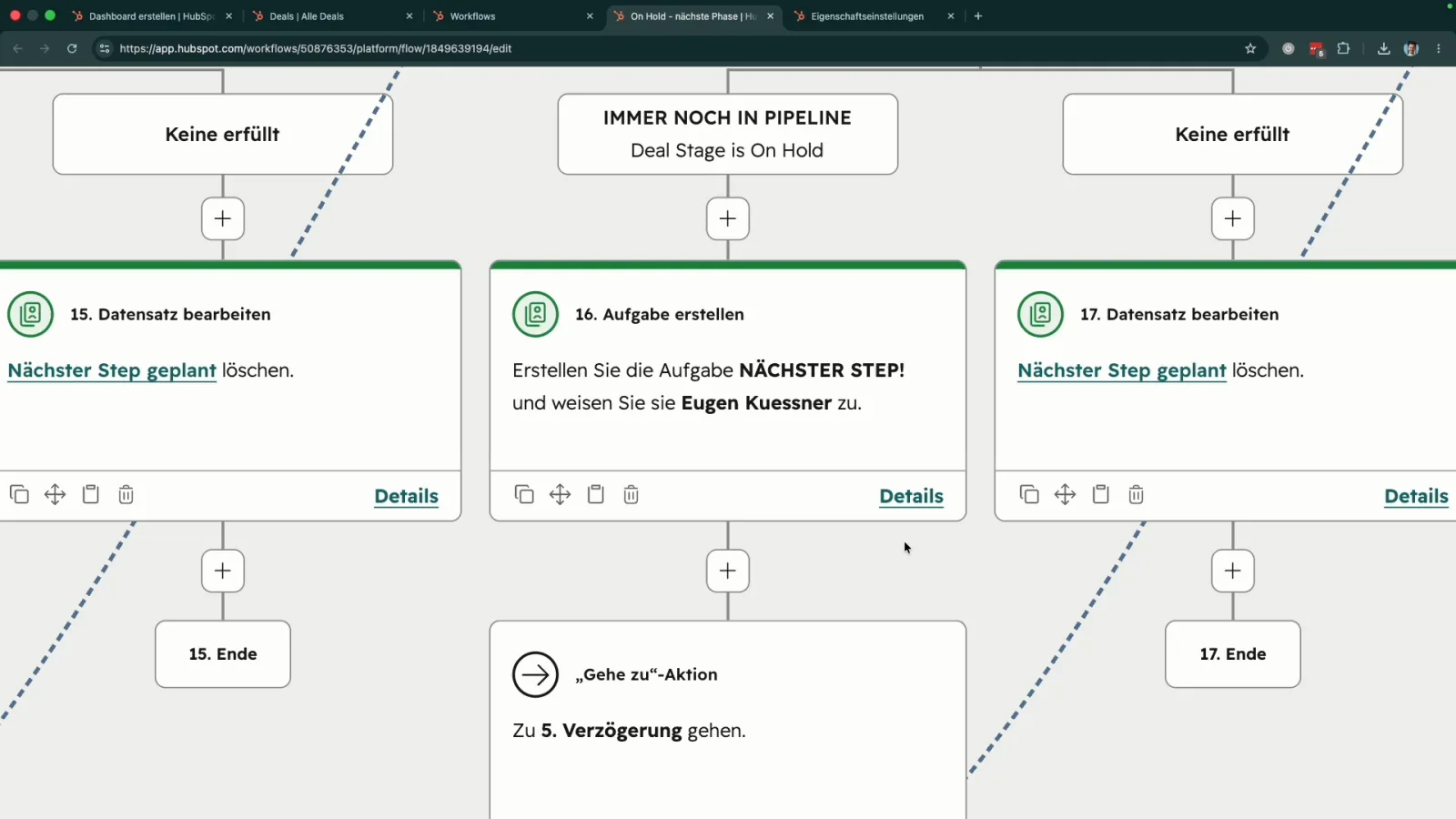Add action above 17. Ende

1233,571
